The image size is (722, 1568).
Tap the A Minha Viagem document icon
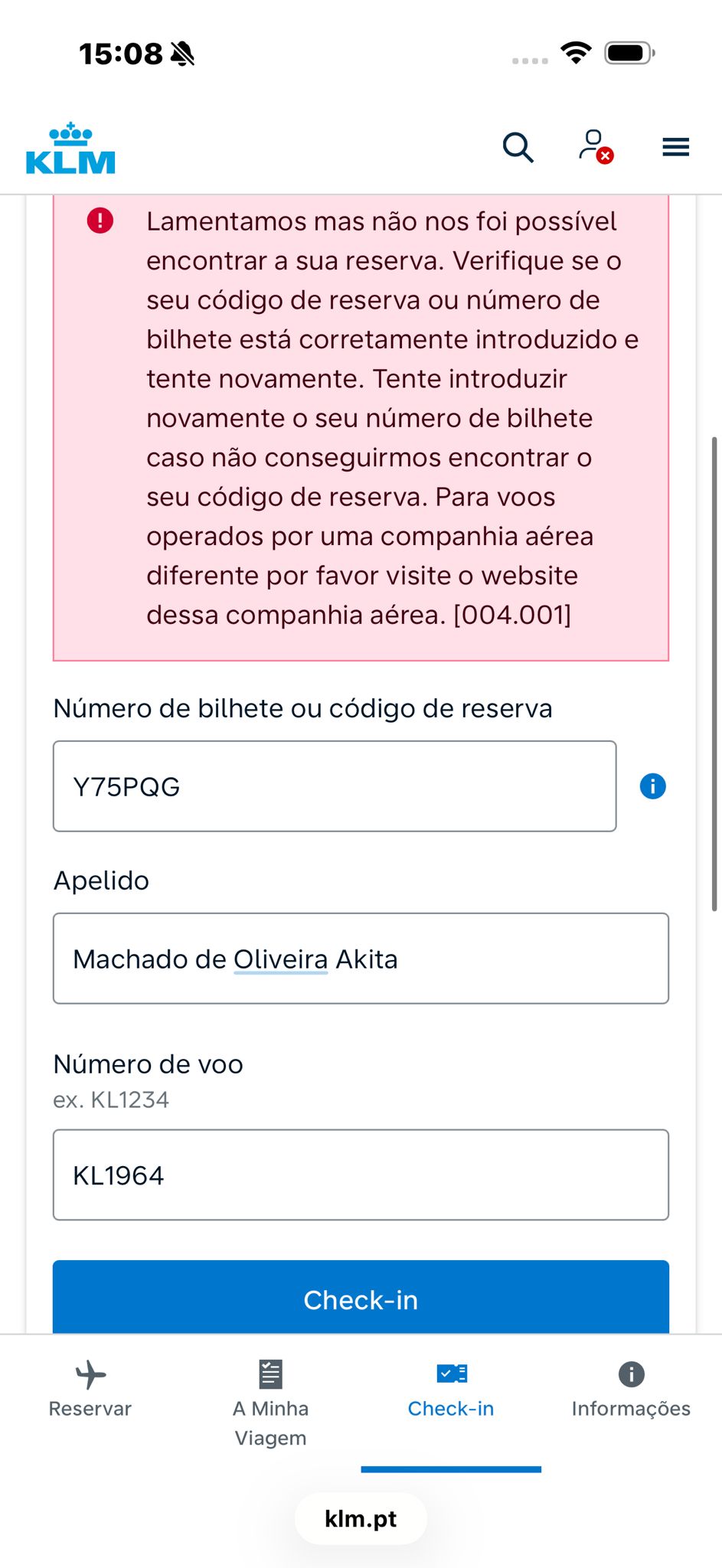(270, 1374)
